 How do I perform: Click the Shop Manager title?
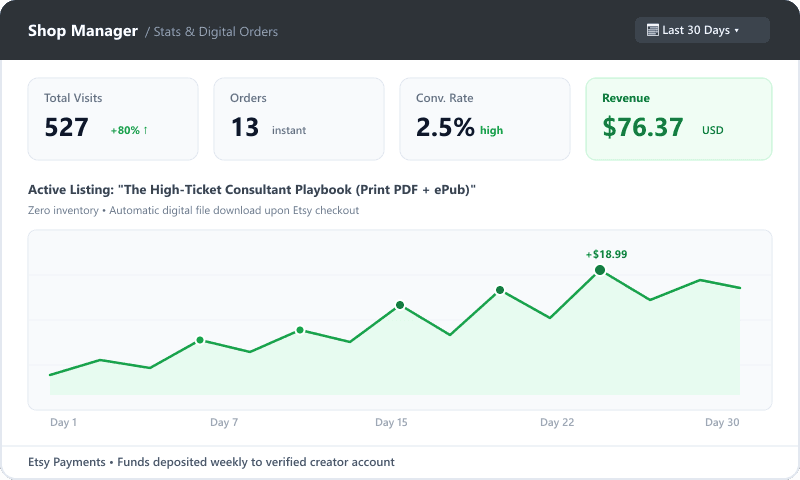point(83,31)
